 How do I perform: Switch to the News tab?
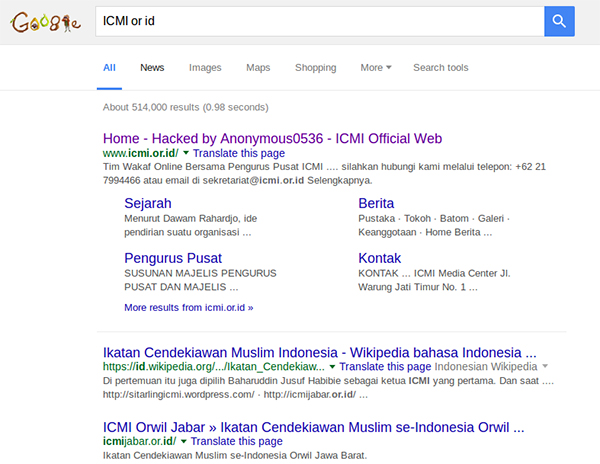(x=152, y=68)
